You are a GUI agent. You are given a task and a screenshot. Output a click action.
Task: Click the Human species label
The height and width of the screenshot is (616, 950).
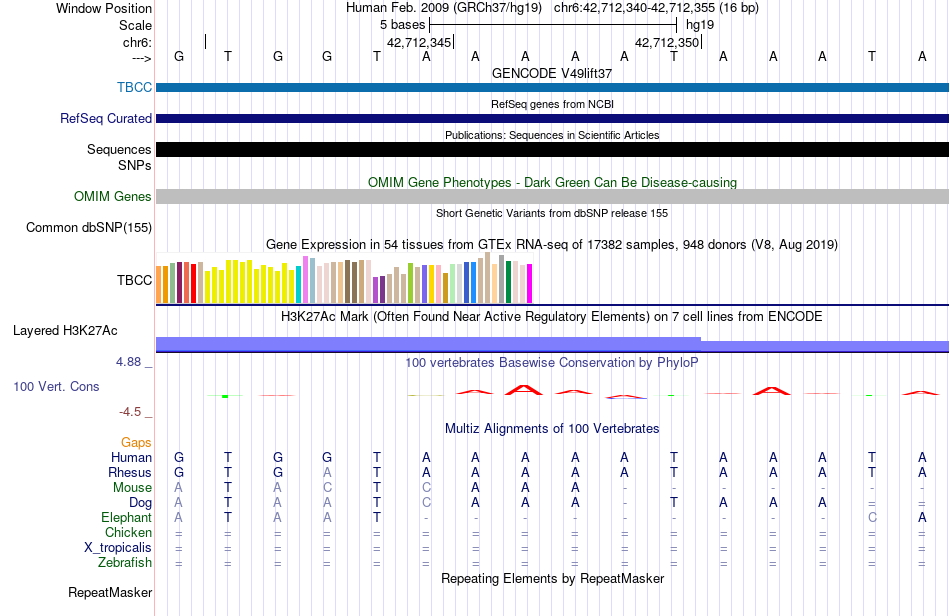coord(131,457)
